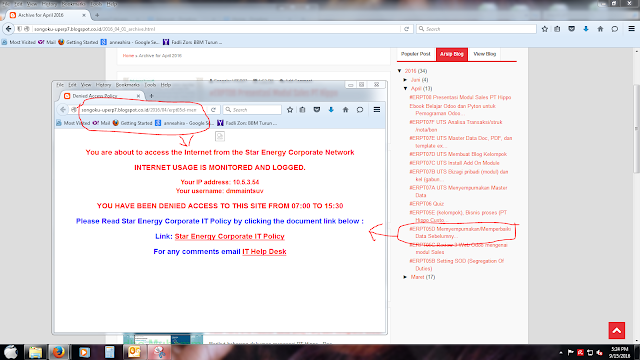Open the View Blog tab
Viewport: 640px width, 360px height.
point(484,54)
